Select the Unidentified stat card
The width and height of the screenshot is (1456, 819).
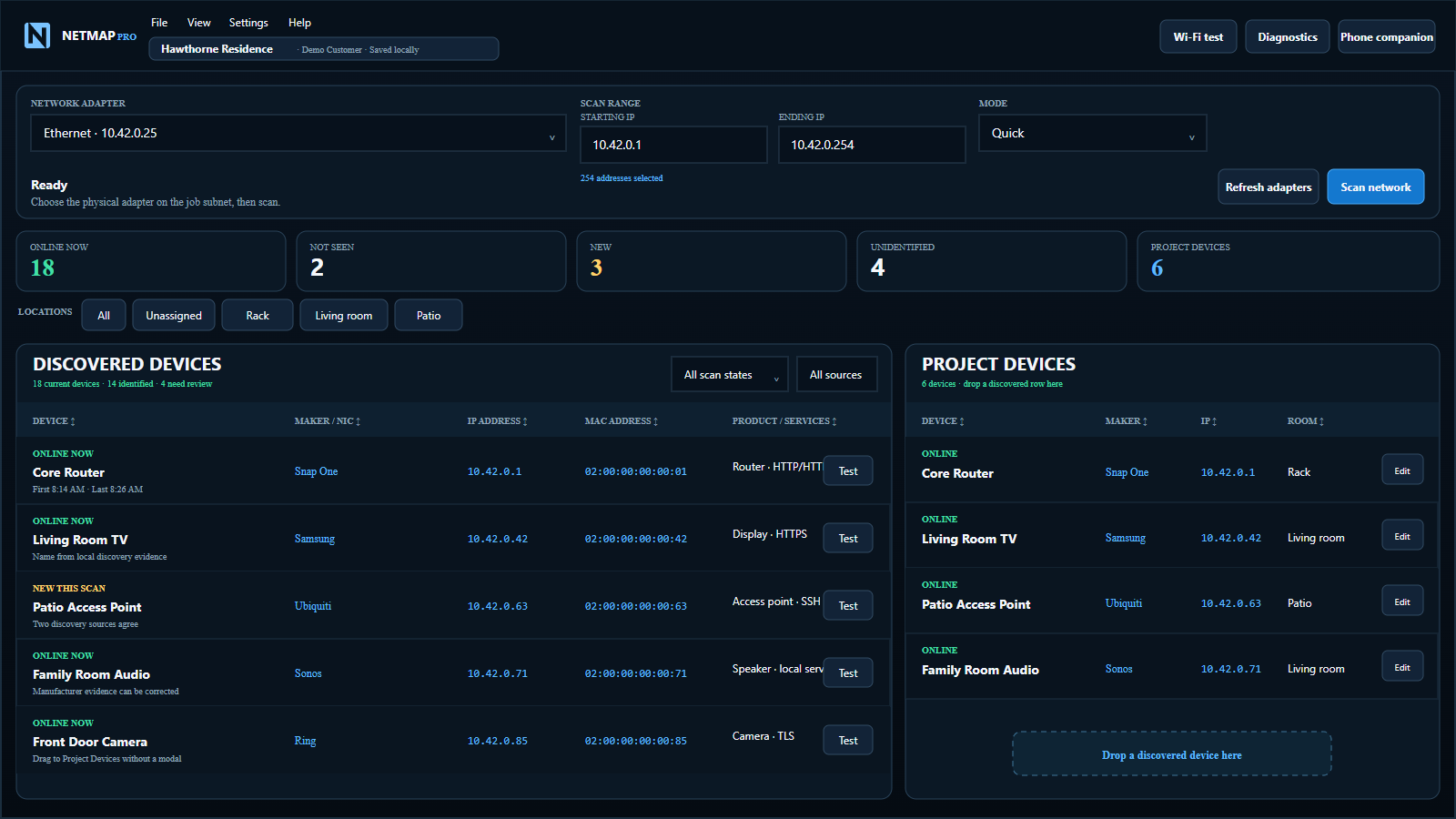992,261
